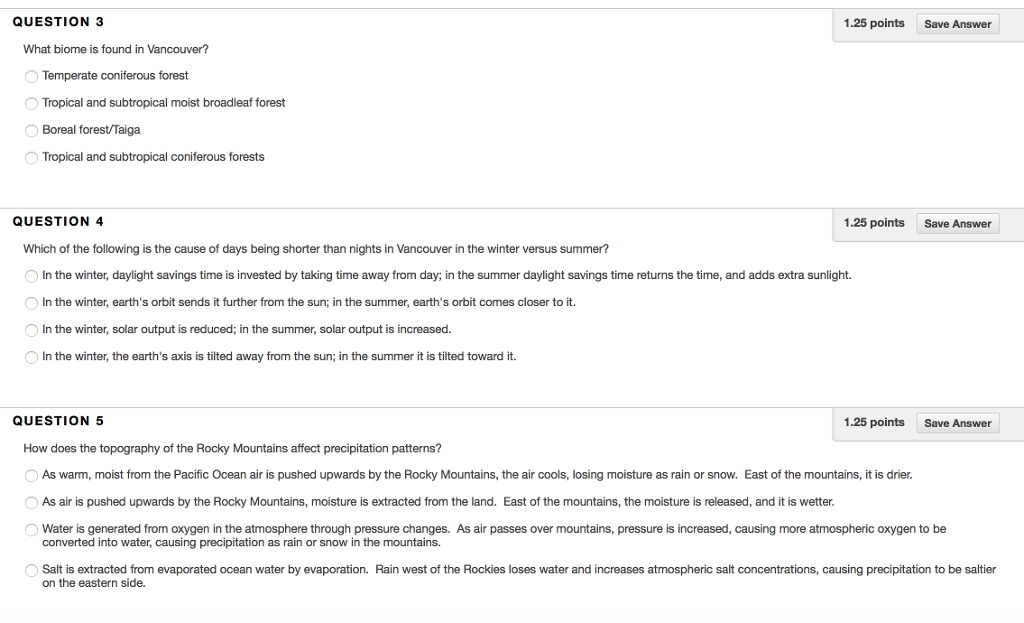
Task: Save Answer for Question 4
Action: tap(957, 224)
